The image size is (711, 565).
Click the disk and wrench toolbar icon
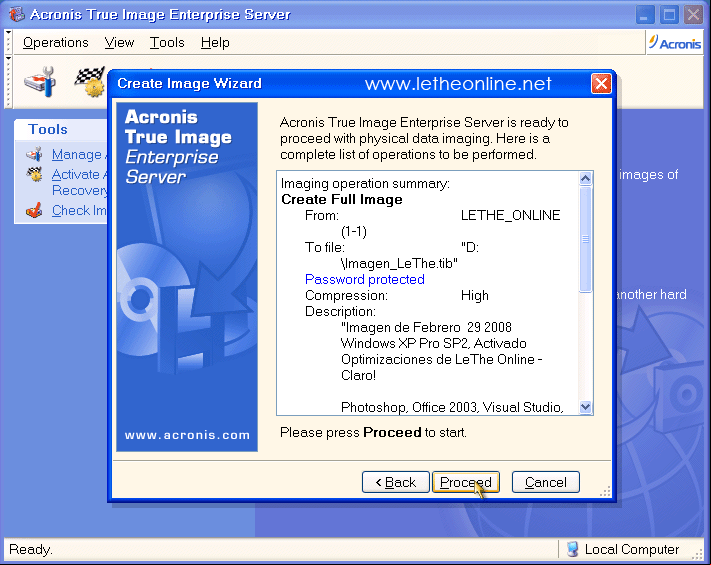point(40,82)
